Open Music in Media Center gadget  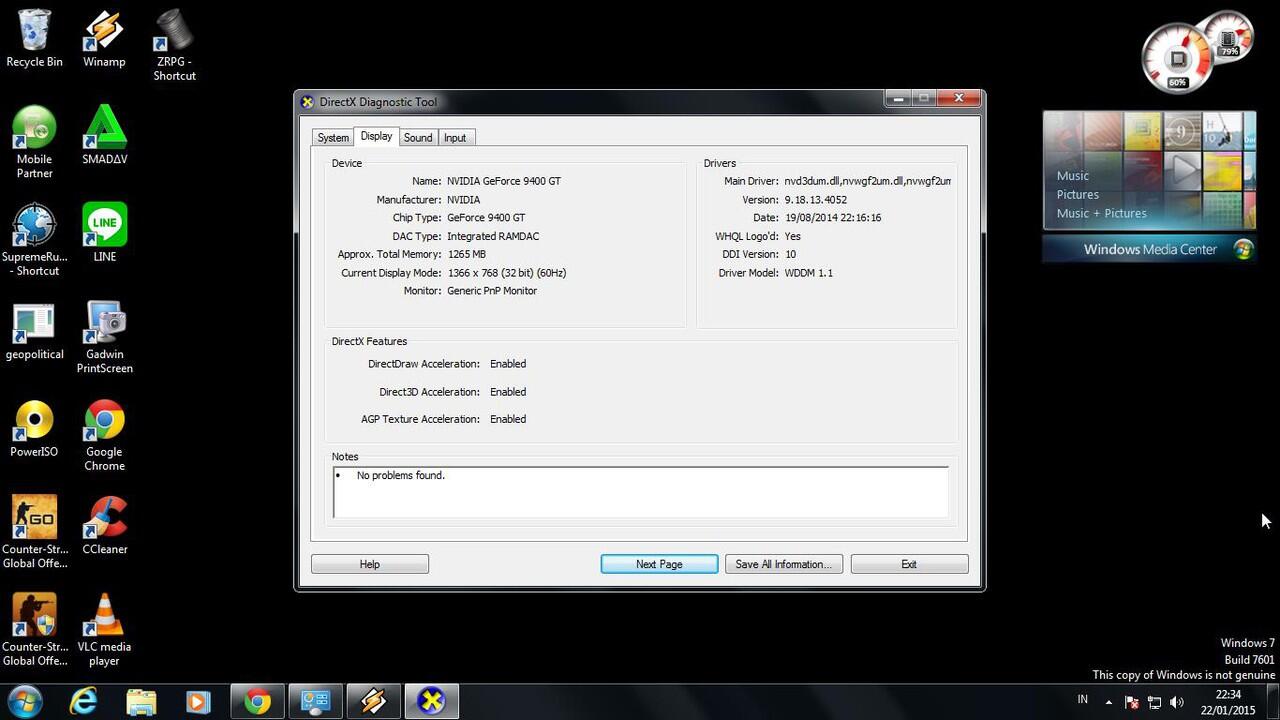coord(1073,176)
